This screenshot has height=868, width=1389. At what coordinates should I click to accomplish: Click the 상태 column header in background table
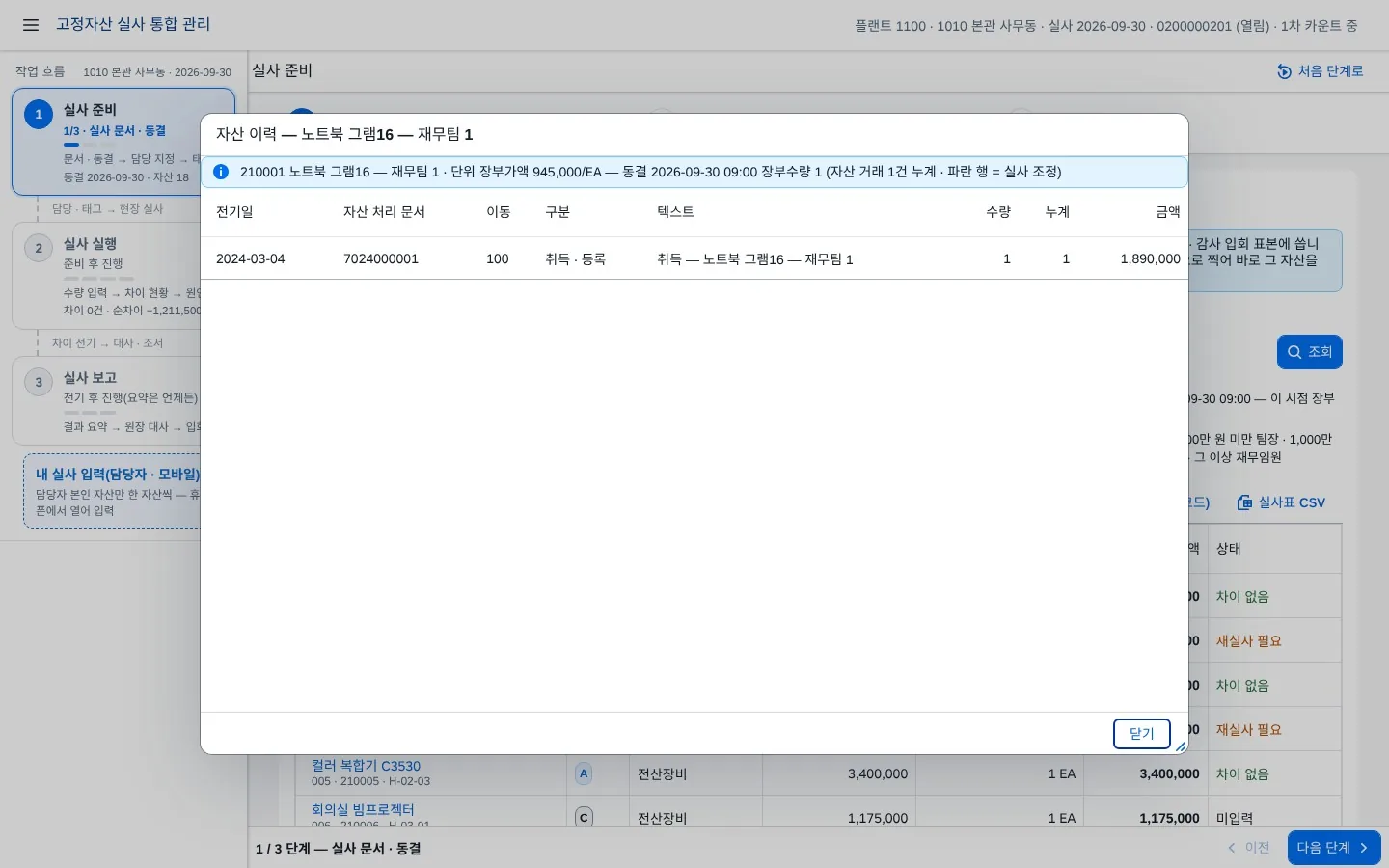click(1229, 549)
